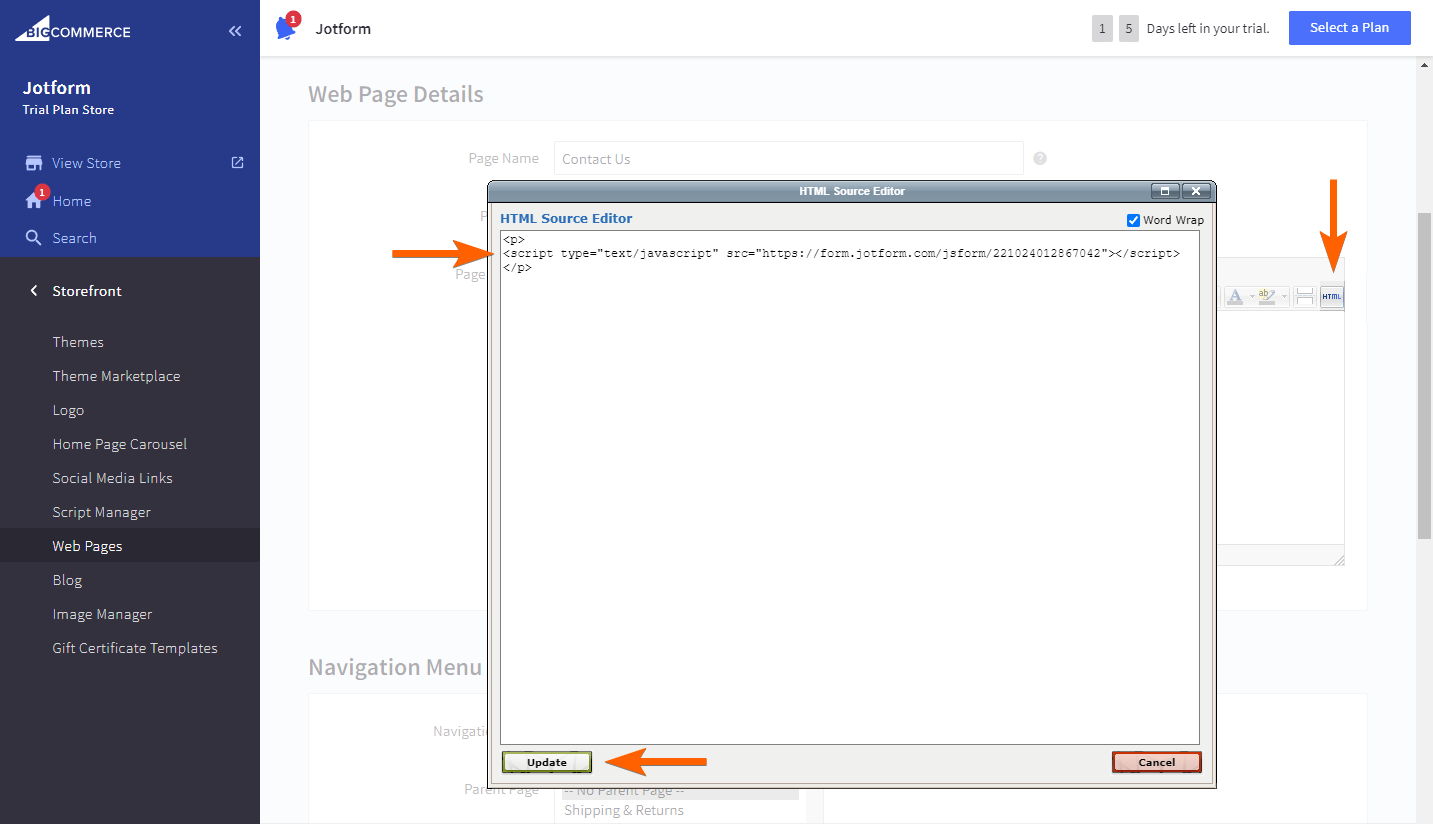Click the Jotform store name in the sidebar
1433x824 pixels.
pos(57,87)
